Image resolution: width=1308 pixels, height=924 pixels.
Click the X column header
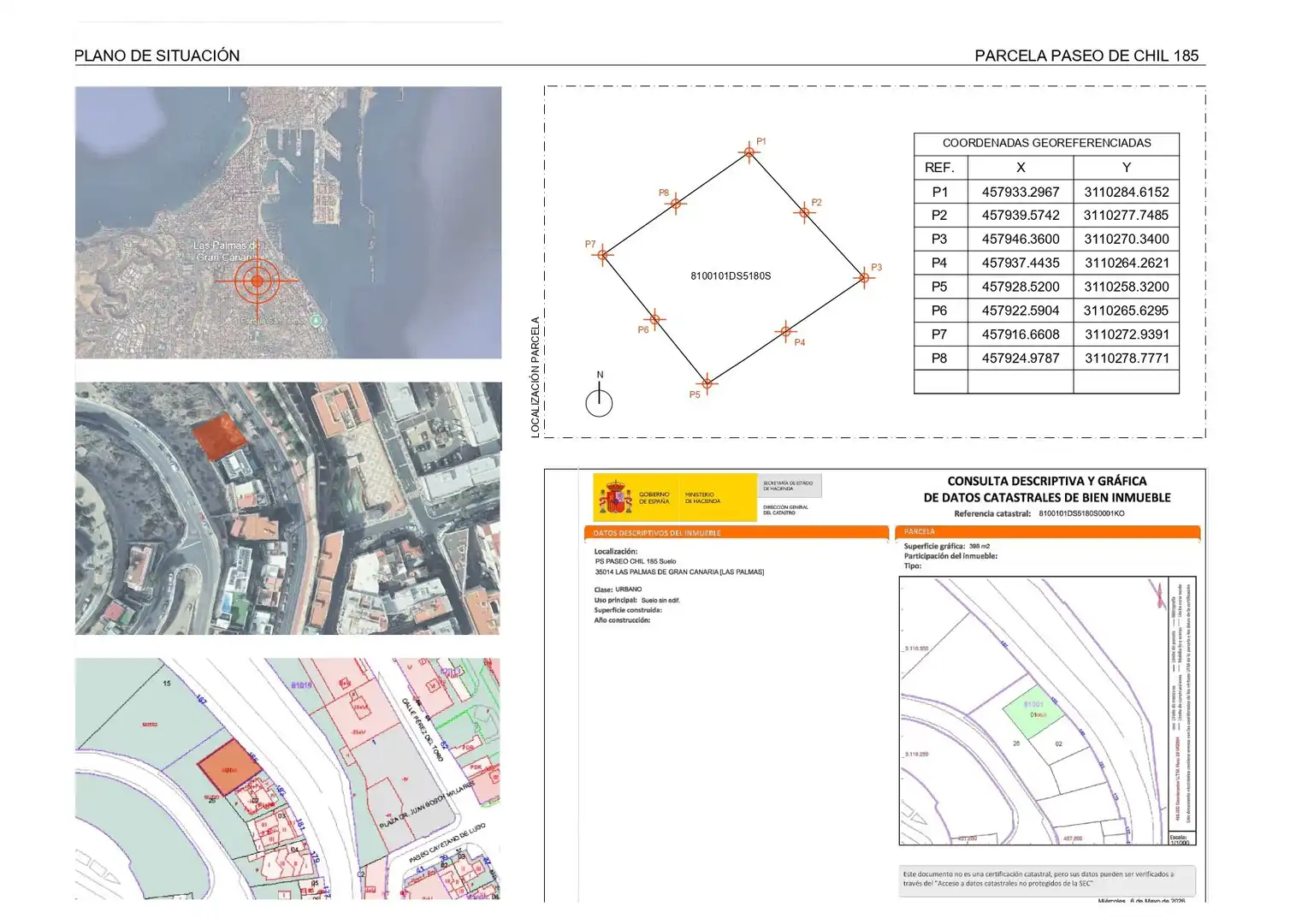1021,168
